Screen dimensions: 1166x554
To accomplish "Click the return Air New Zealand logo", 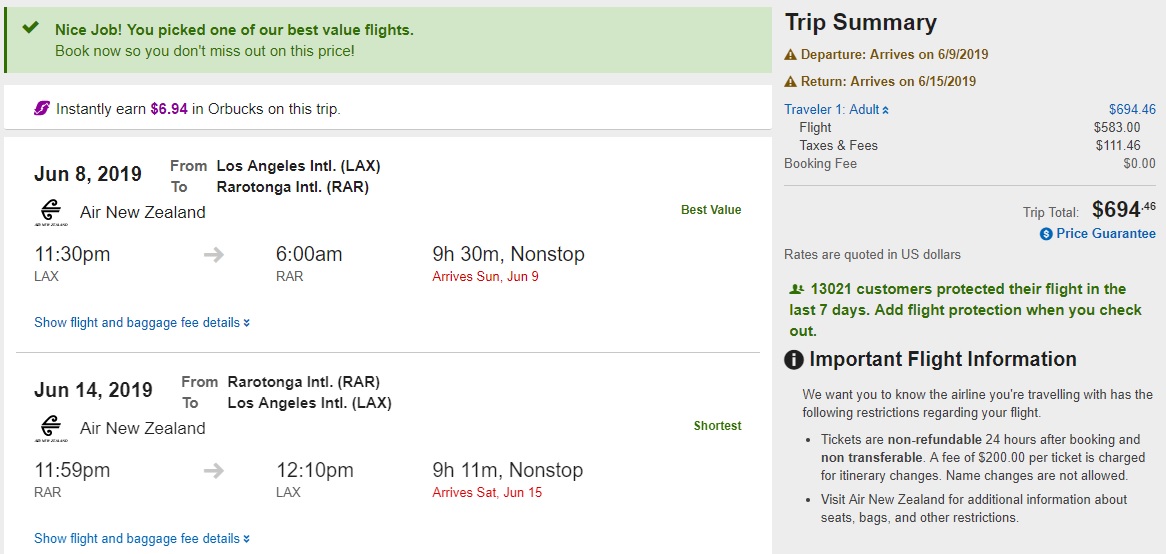I will [50, 428].
